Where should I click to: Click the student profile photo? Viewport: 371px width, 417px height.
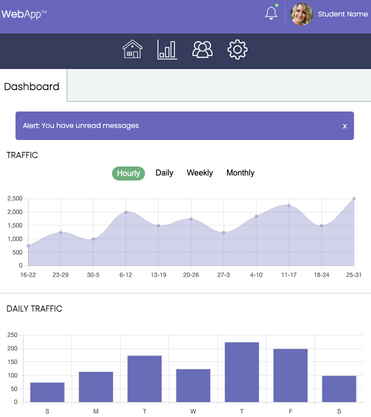(x=301, y=14)
